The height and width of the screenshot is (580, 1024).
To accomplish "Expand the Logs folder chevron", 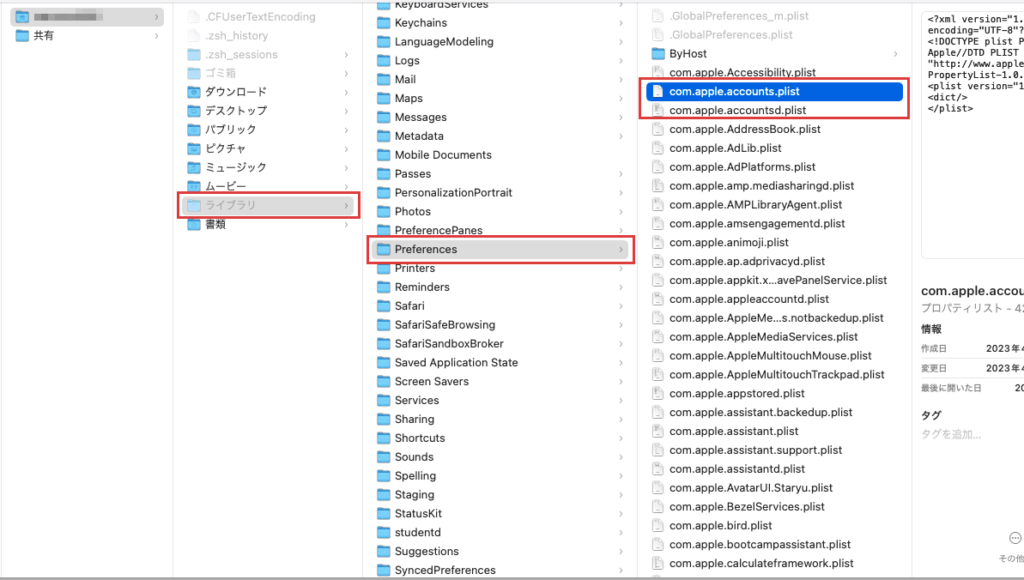I will click(620, 61).
